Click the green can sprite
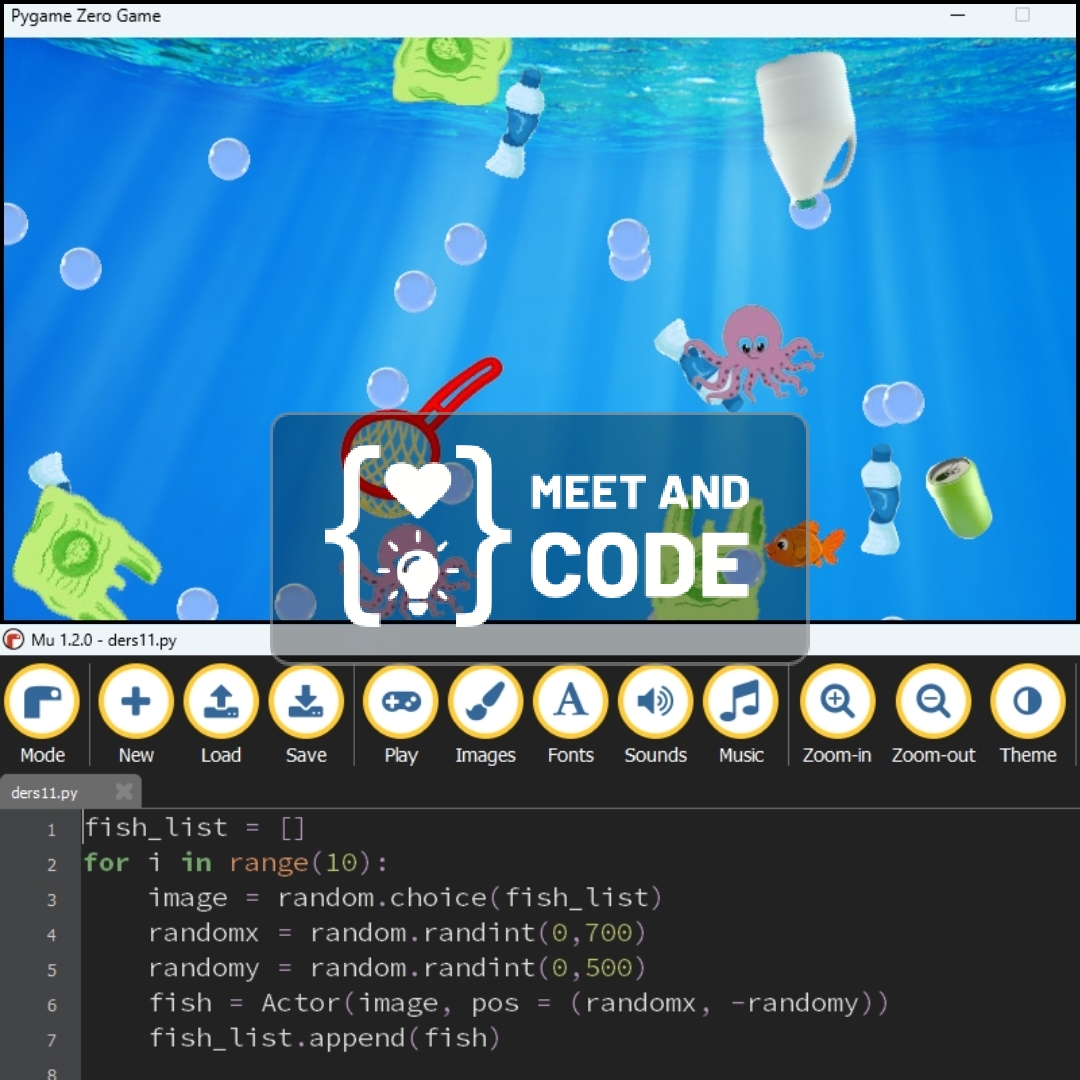Image resolution: width=1080 pixels, height=1080 pixels. click(x=959, y=497)
